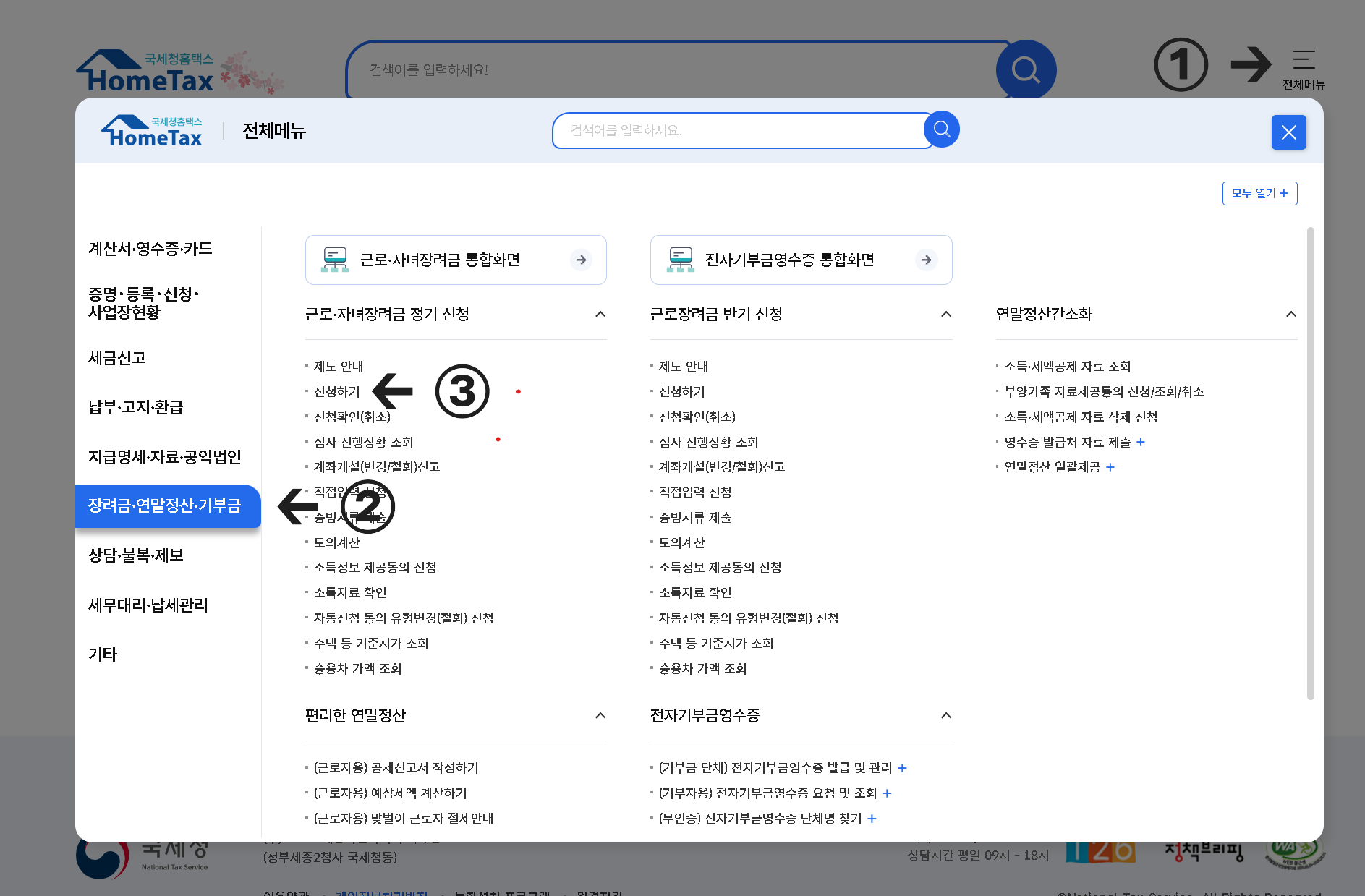The height and width of the screenshot is (896, 1365).
Task: Click plus icon next to 연말정산 일괄제공
Action: (1110, 467)
